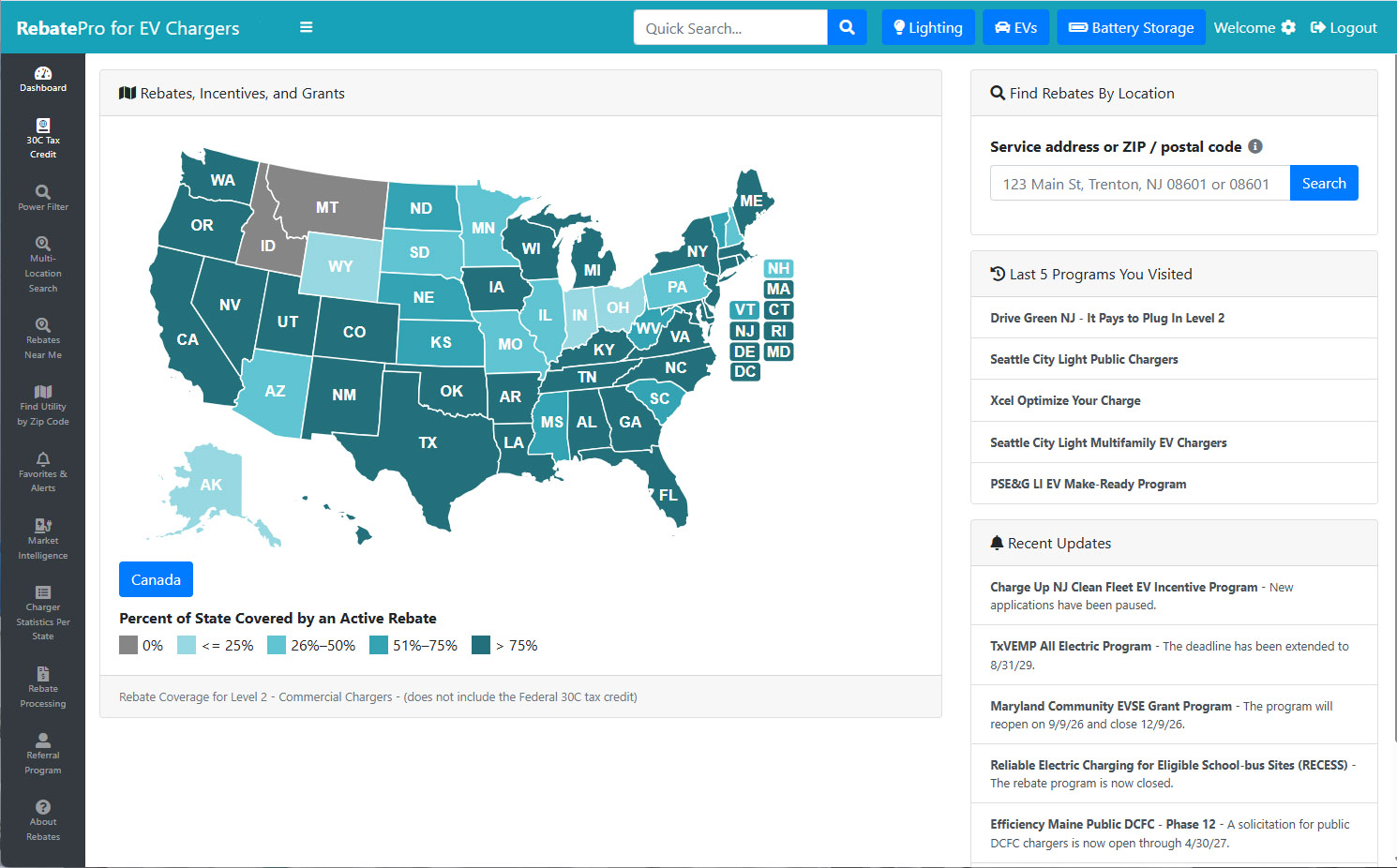Toggle the hamburger menu icon
The image size is (1397, 868).
pyautogui.click(x=306, y=27)
